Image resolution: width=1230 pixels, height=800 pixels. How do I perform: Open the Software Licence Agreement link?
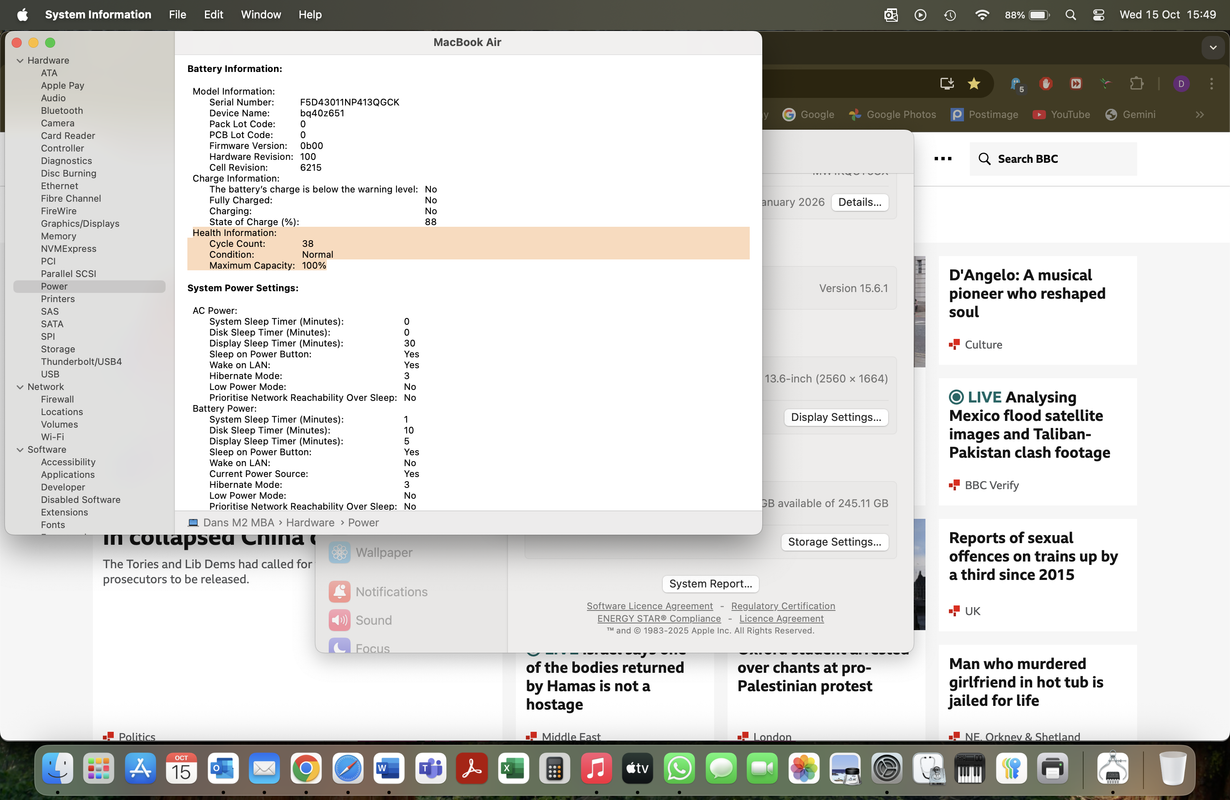pos(650,606)
